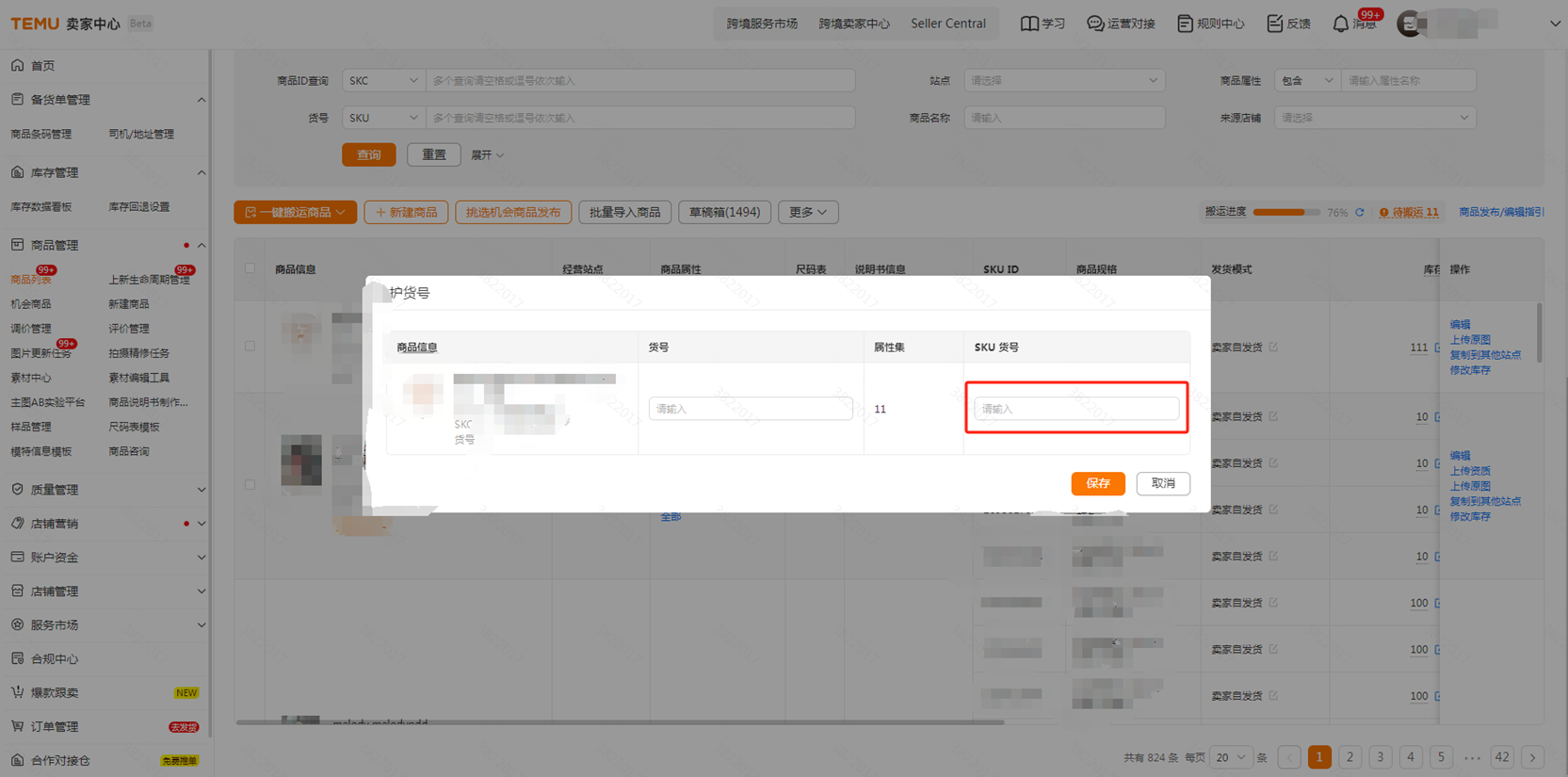
Task: Click the 首页 home icon in sidebar
Action: point(18,65)
